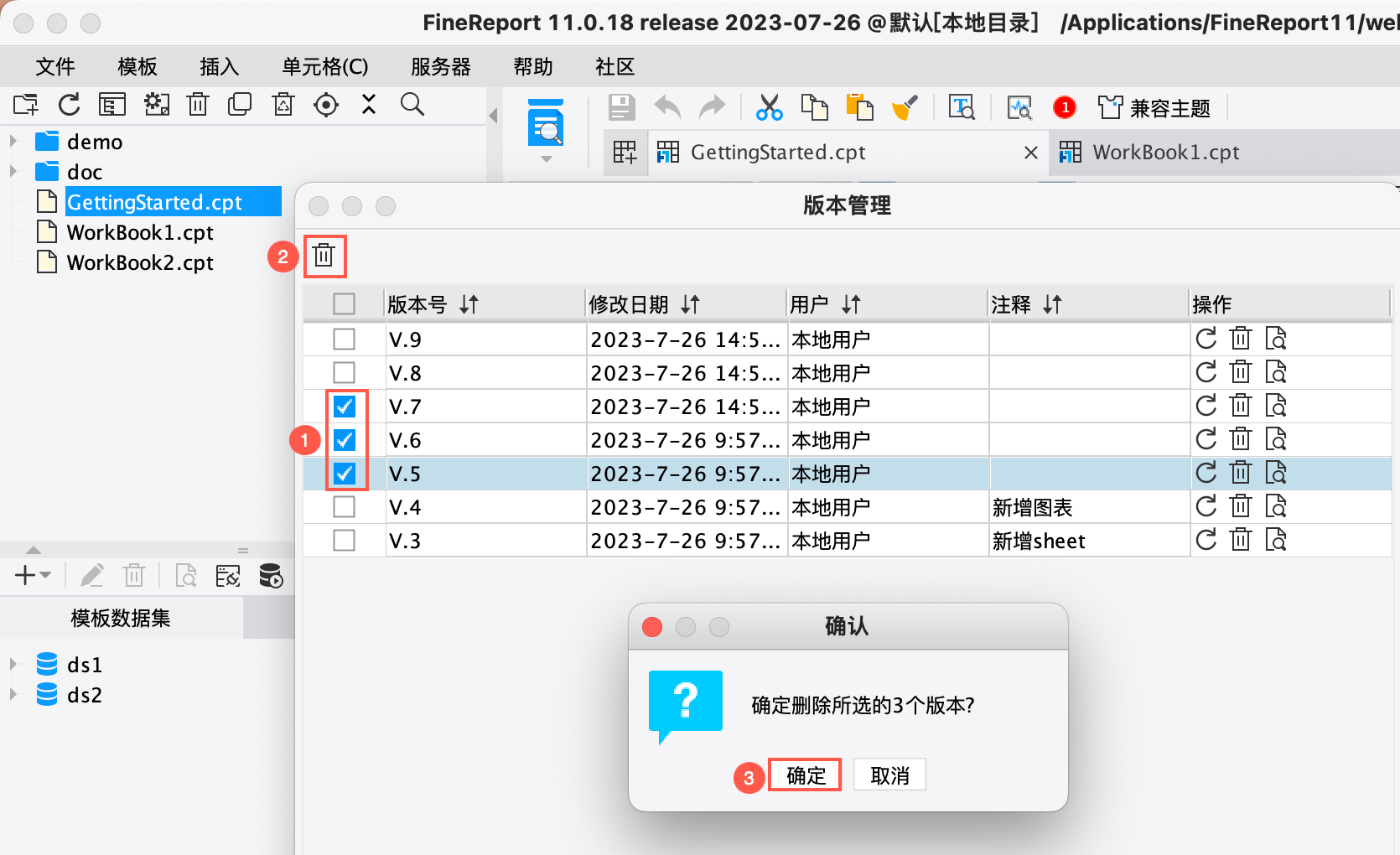Delete version V.3 via its trash icon

[1241, 540]
